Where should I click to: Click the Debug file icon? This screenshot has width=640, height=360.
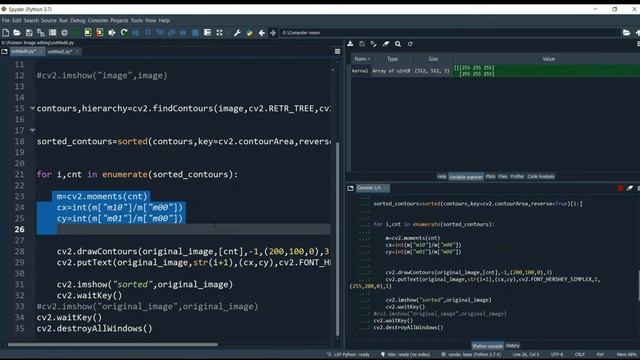click(136, 33)
